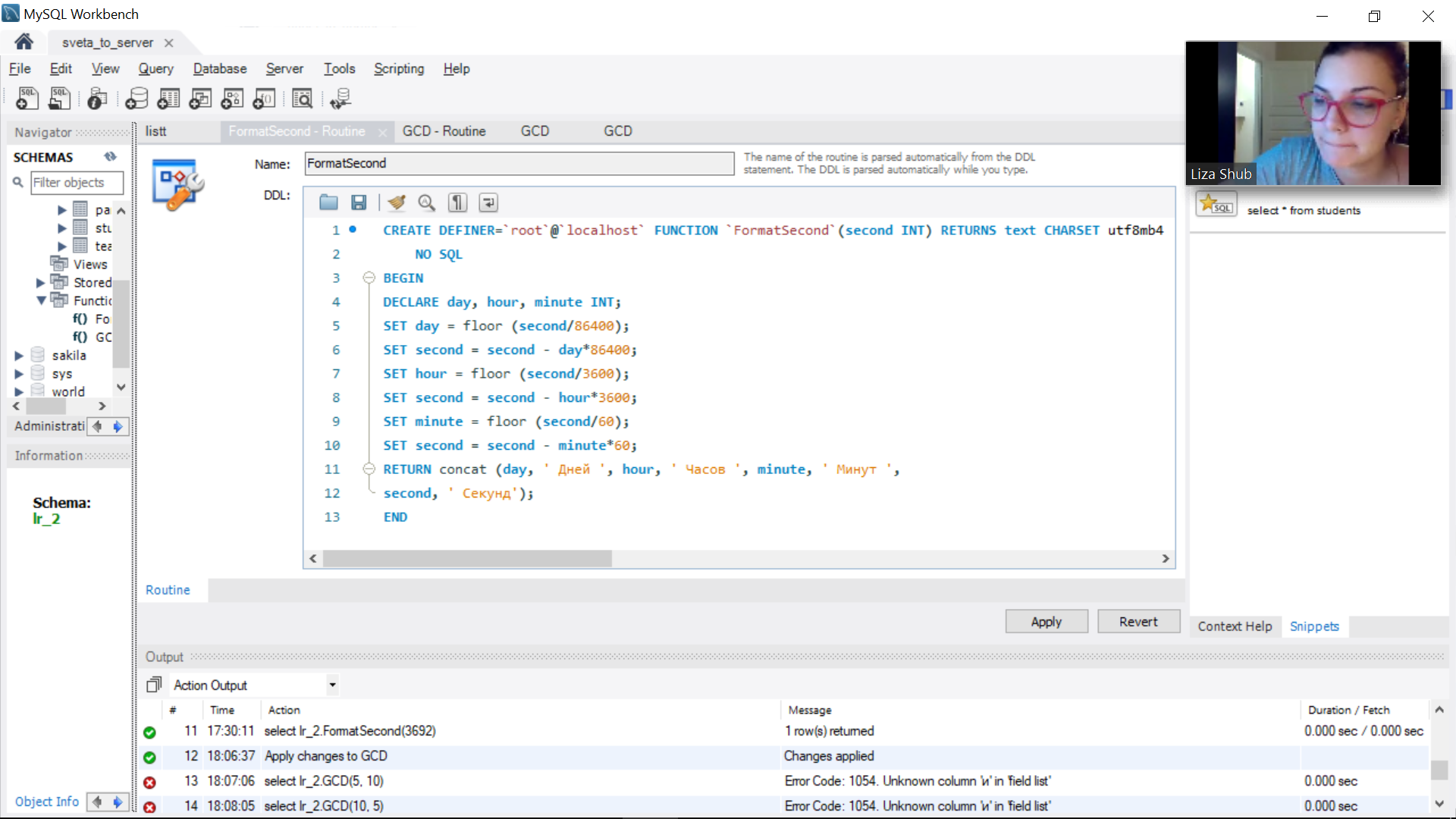Viewport: 1456px width, 819px height.
Task: Expand the 'tea' table node
Action: pos(62,246)
